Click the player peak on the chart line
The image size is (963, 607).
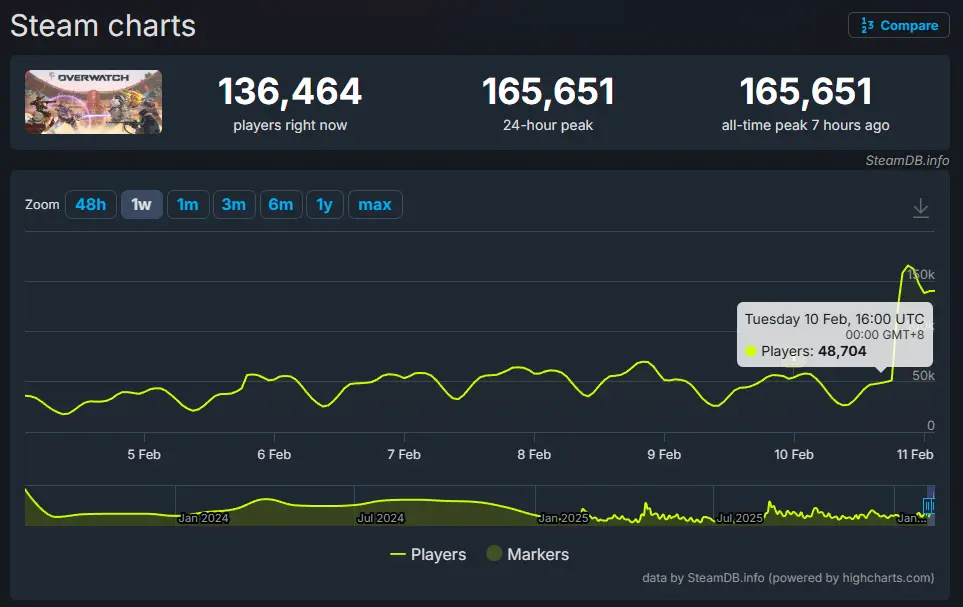coord(909,266)
